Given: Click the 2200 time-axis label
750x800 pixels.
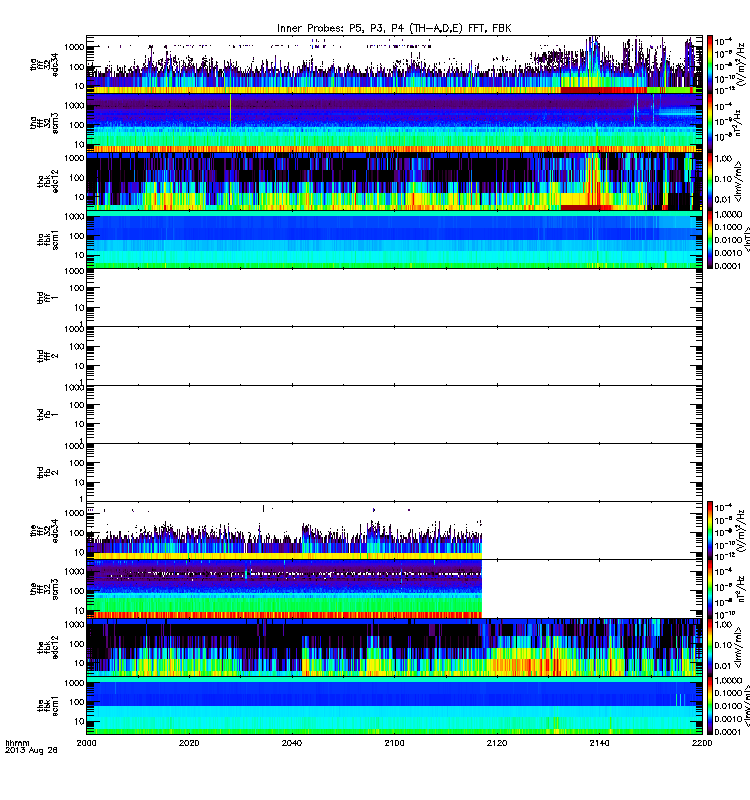Looking at the screenshot, I should coord(702,743).
